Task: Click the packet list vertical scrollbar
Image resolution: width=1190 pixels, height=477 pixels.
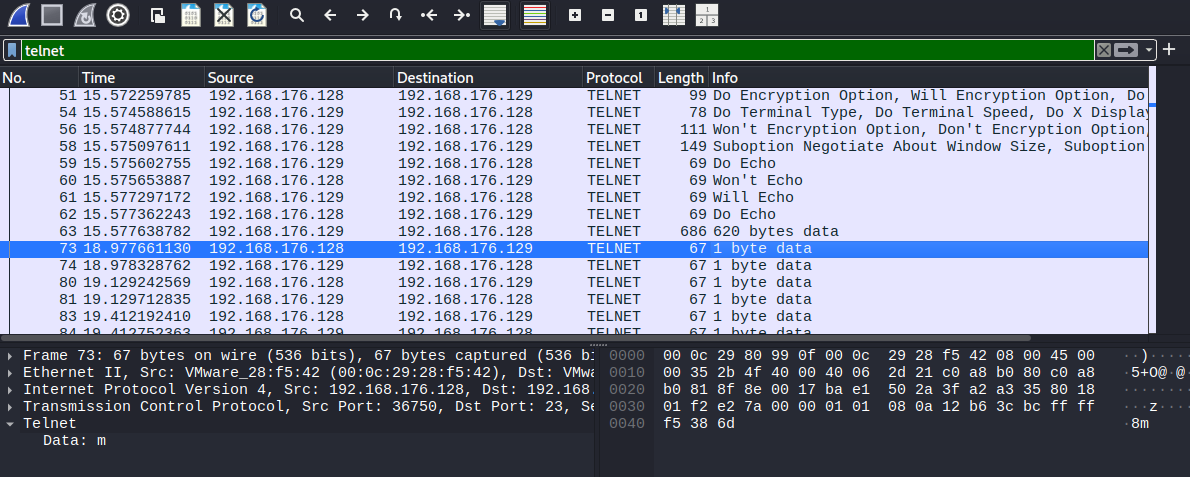Action: pyautogui.click(x=1152, y=201)
